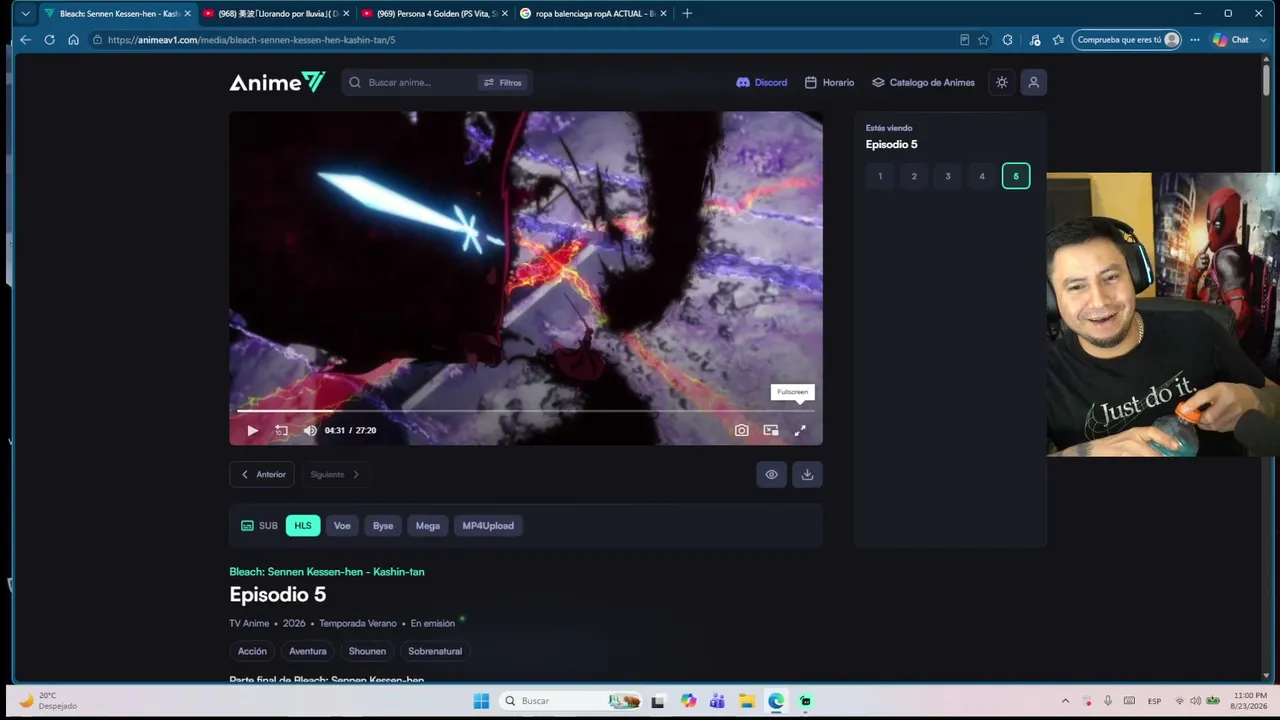
Task: Select episode 5 in the episode list
Action: coord(1016,177)
